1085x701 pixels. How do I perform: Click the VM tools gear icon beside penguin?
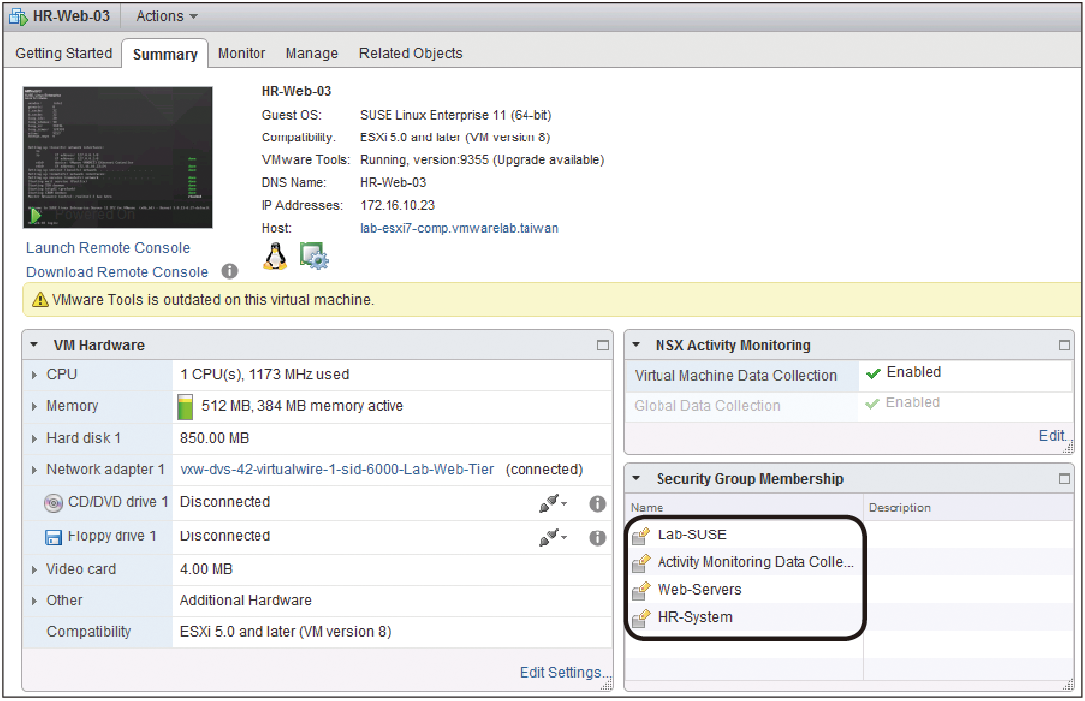[313, 256]
